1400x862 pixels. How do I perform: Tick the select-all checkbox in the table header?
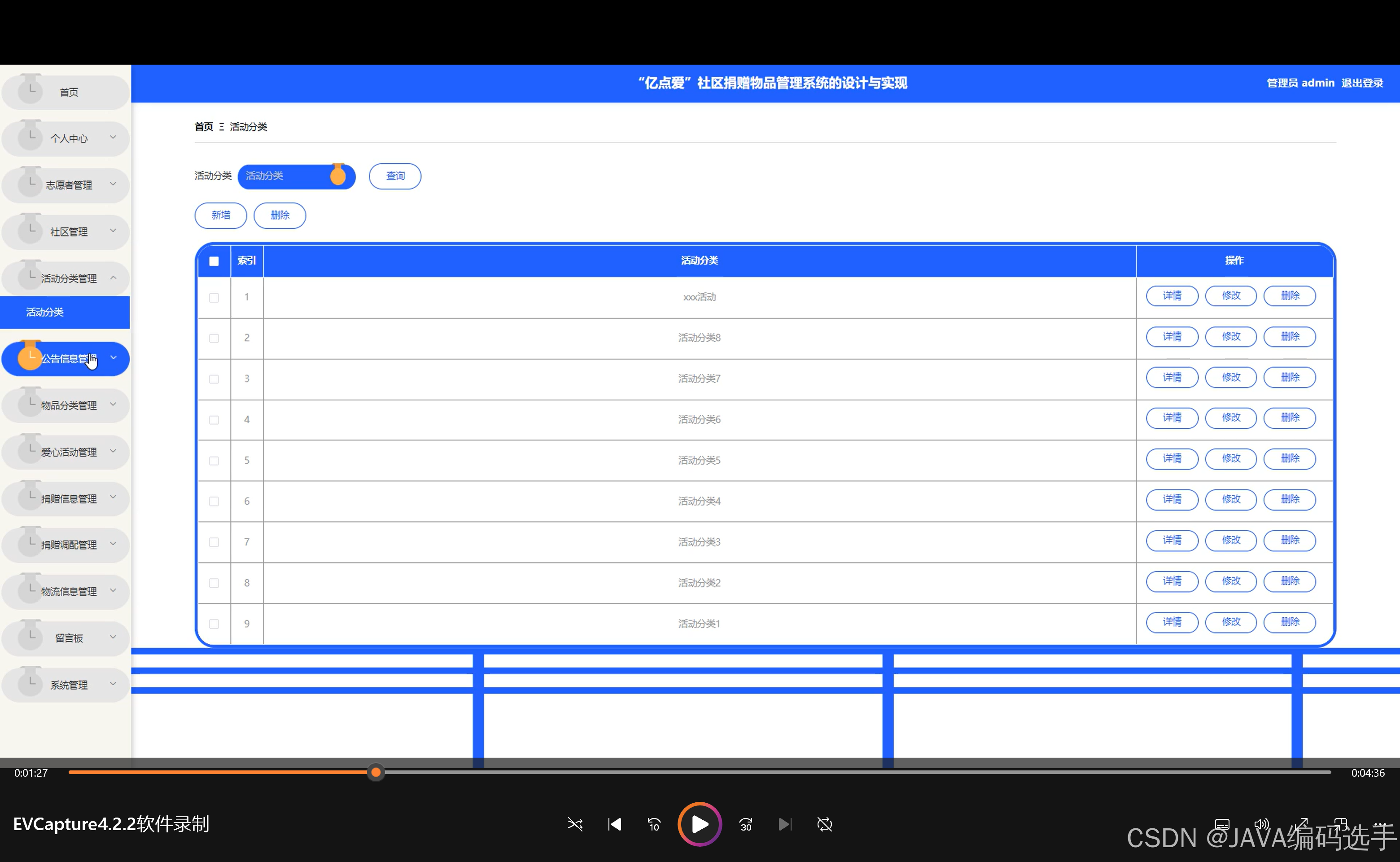[214, 261]
